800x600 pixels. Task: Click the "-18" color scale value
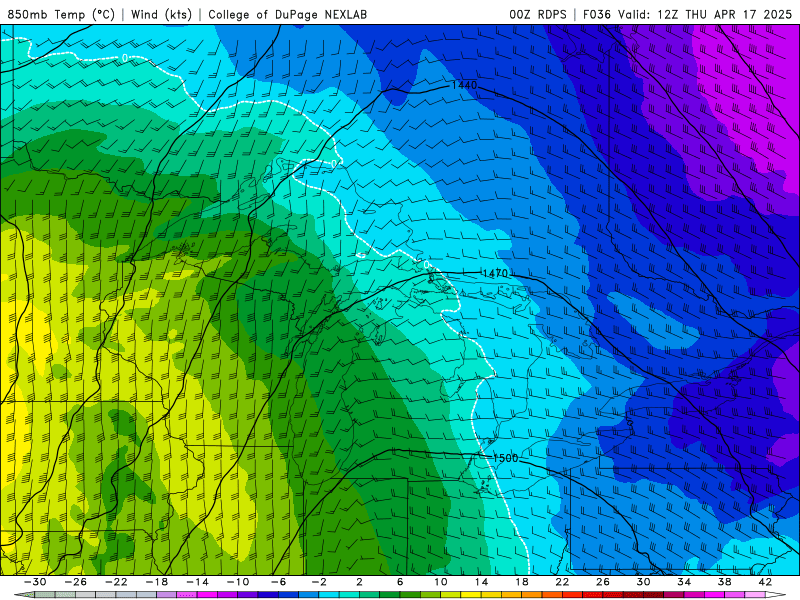157,582
